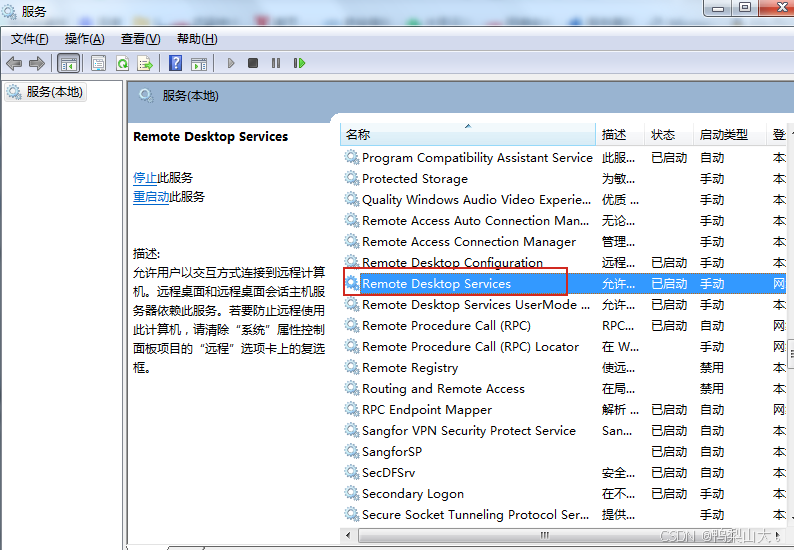Open the 文件(F) menu

pos(30,39)
